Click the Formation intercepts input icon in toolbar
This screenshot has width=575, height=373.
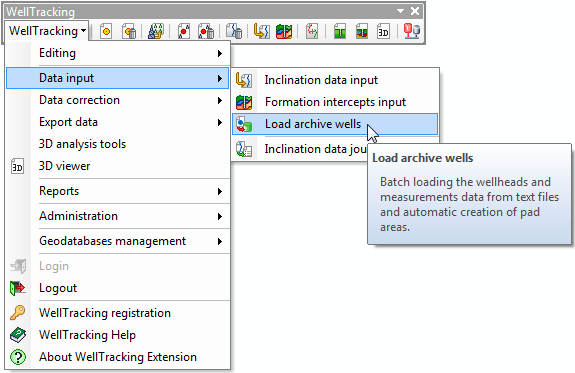pos(284,31)
